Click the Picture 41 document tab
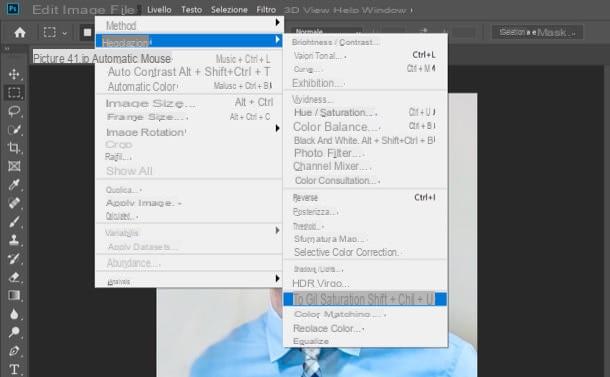Screen dimensions: 610x377 pos(62,58)
